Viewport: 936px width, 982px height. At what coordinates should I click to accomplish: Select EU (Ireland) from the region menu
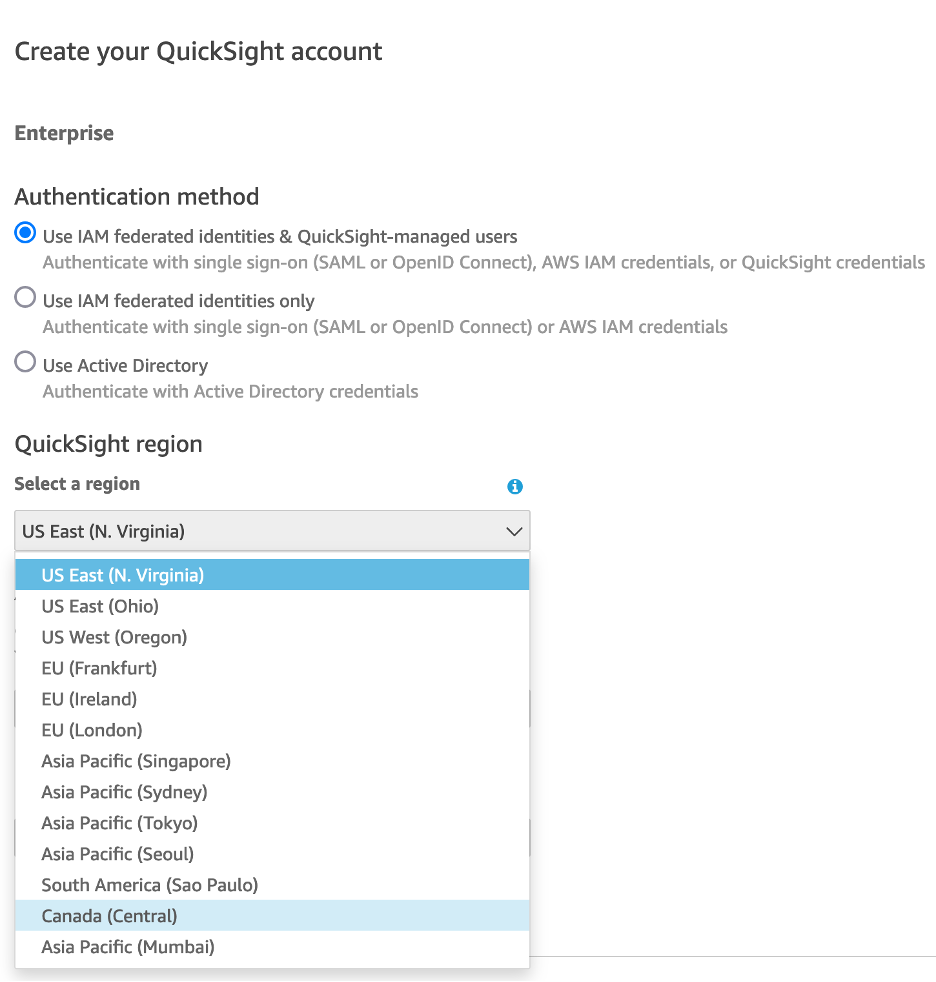[x=89, y=699]
